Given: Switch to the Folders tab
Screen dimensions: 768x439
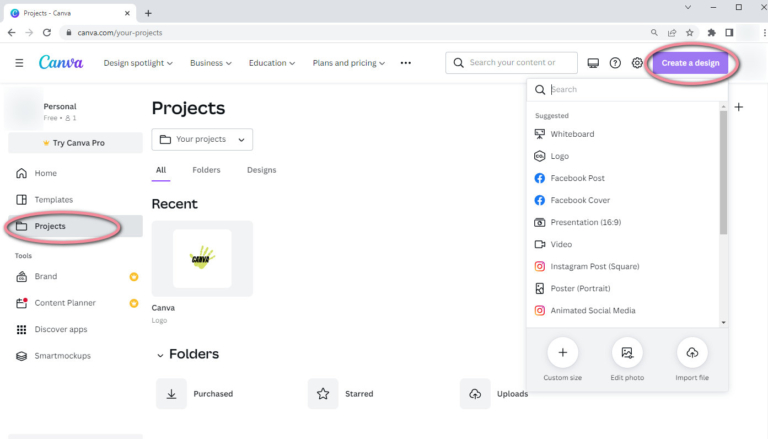Looking at the screenshot, I should [206, 170].
